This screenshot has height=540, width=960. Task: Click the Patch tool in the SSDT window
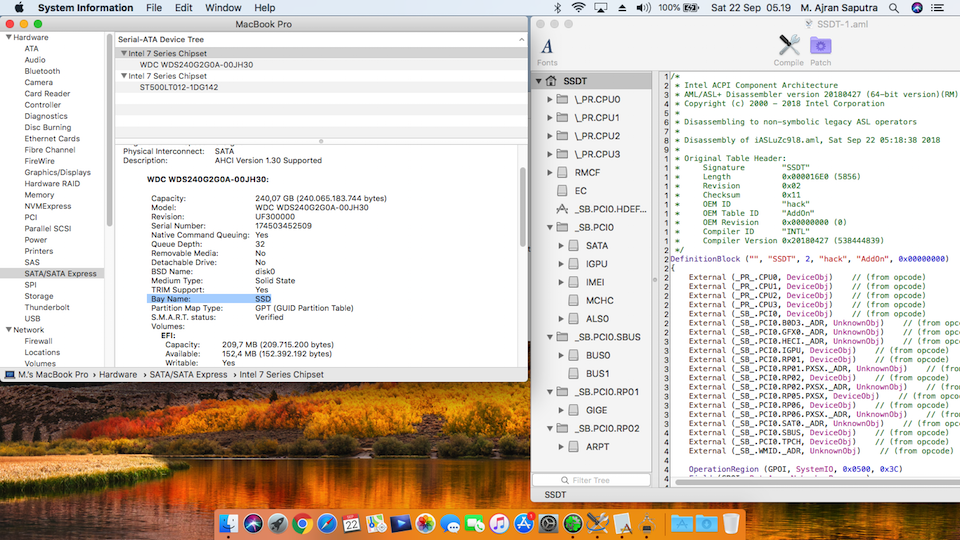click(820, 51)
